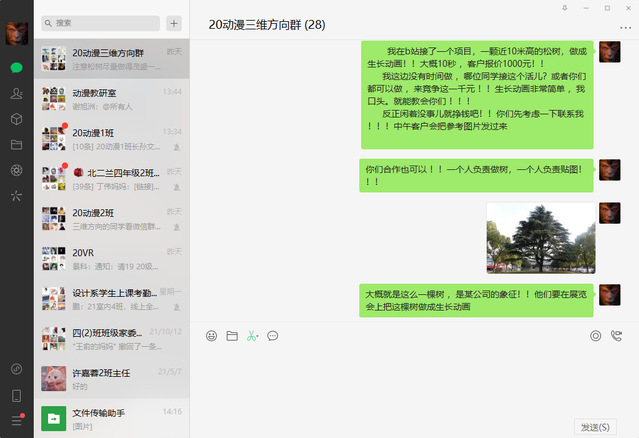This screenshot has width=639, height=438.
Task: Click mute bell icon on 设计系学生上课考勤 row
Action: [176, 307]
